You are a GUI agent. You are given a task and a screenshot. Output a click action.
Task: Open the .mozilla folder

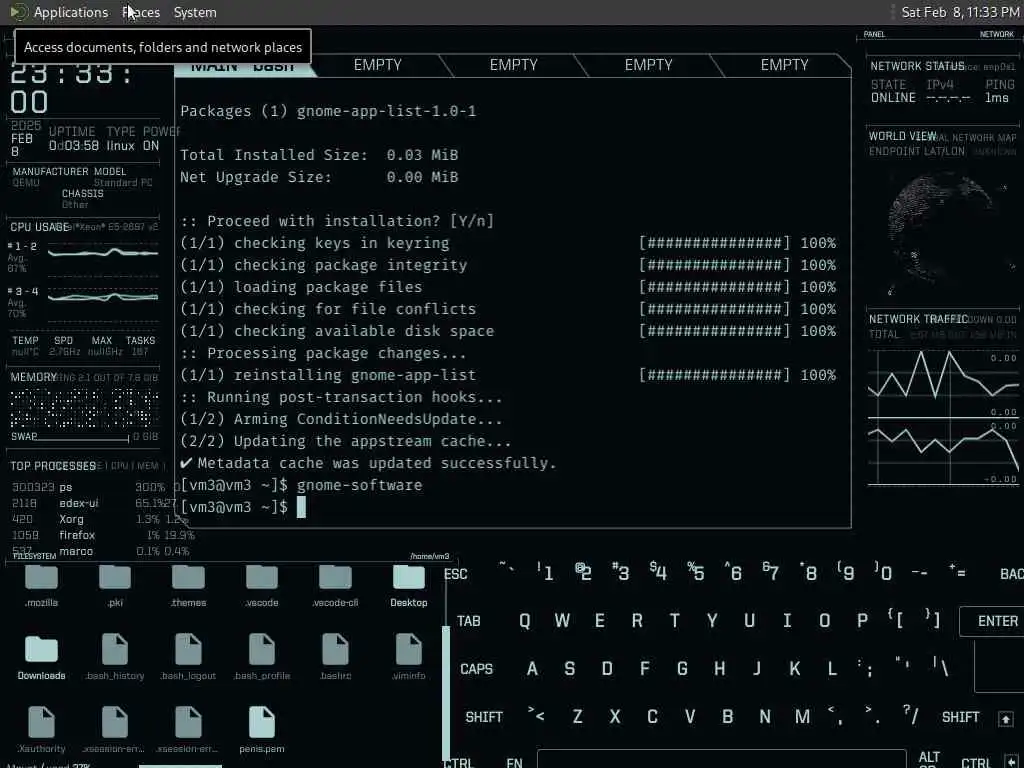click(41, 586)
